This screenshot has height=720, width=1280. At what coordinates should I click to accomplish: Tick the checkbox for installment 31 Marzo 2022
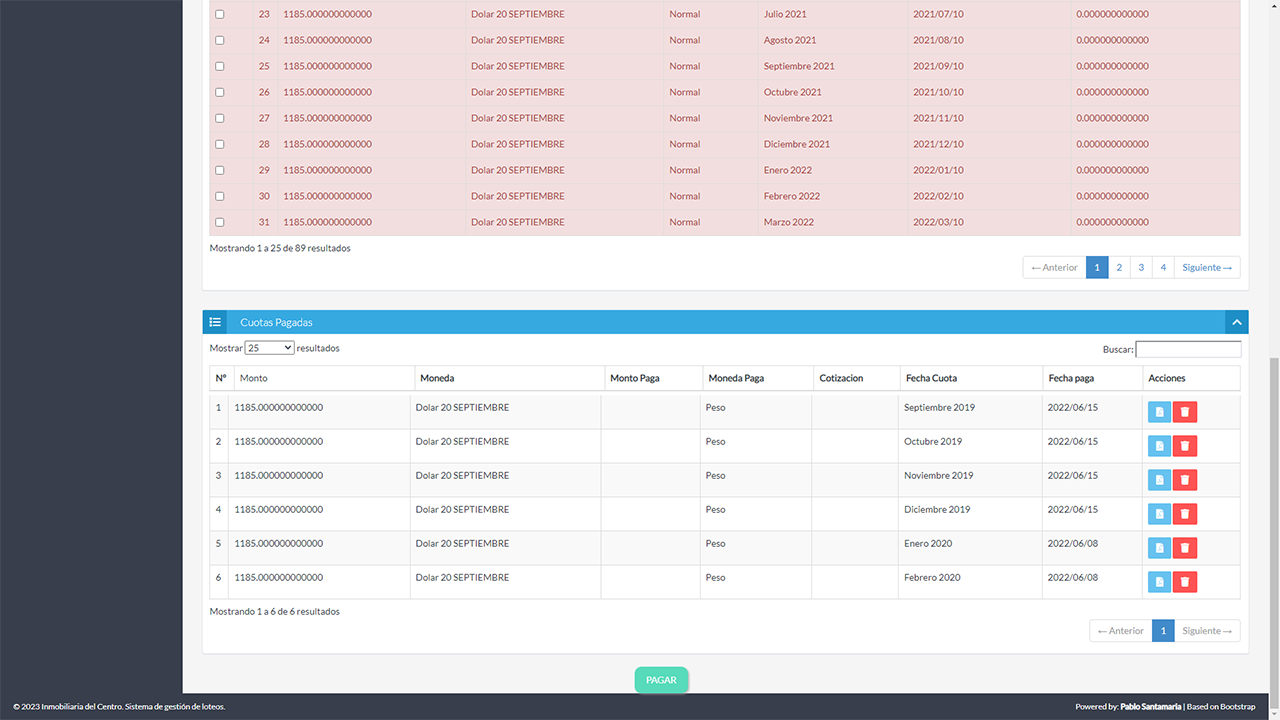pyautogui.click(x=220, y=222)
